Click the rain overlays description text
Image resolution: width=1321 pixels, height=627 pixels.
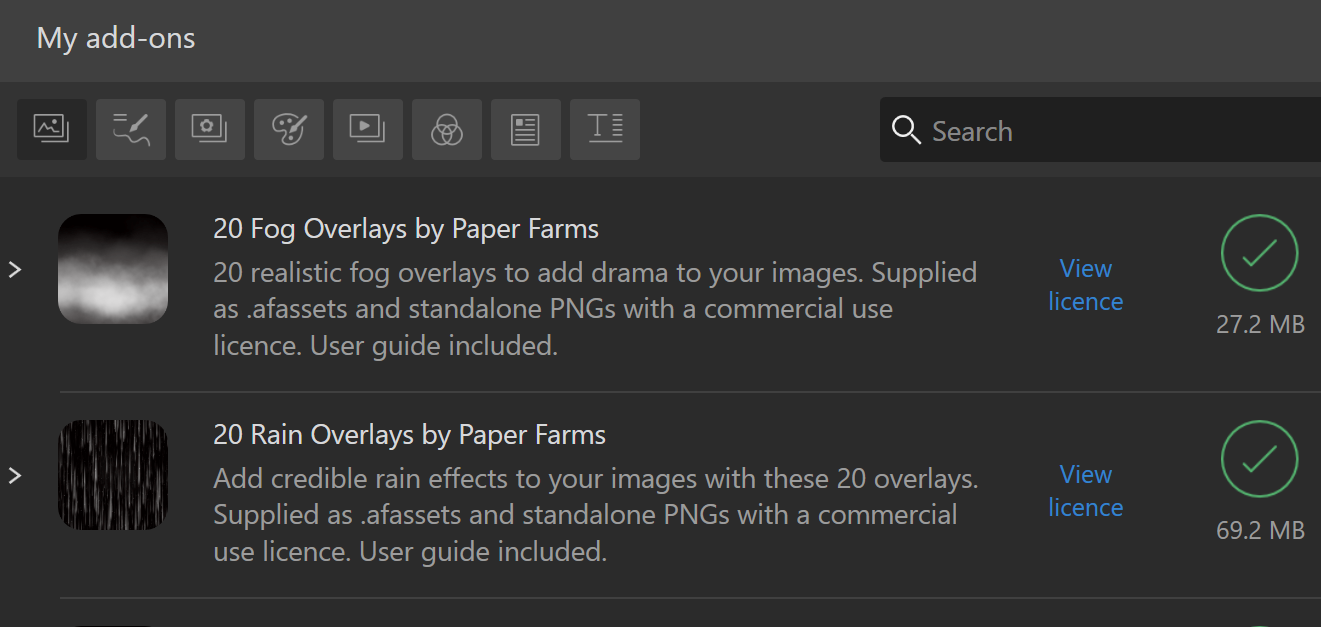point(596,515)
